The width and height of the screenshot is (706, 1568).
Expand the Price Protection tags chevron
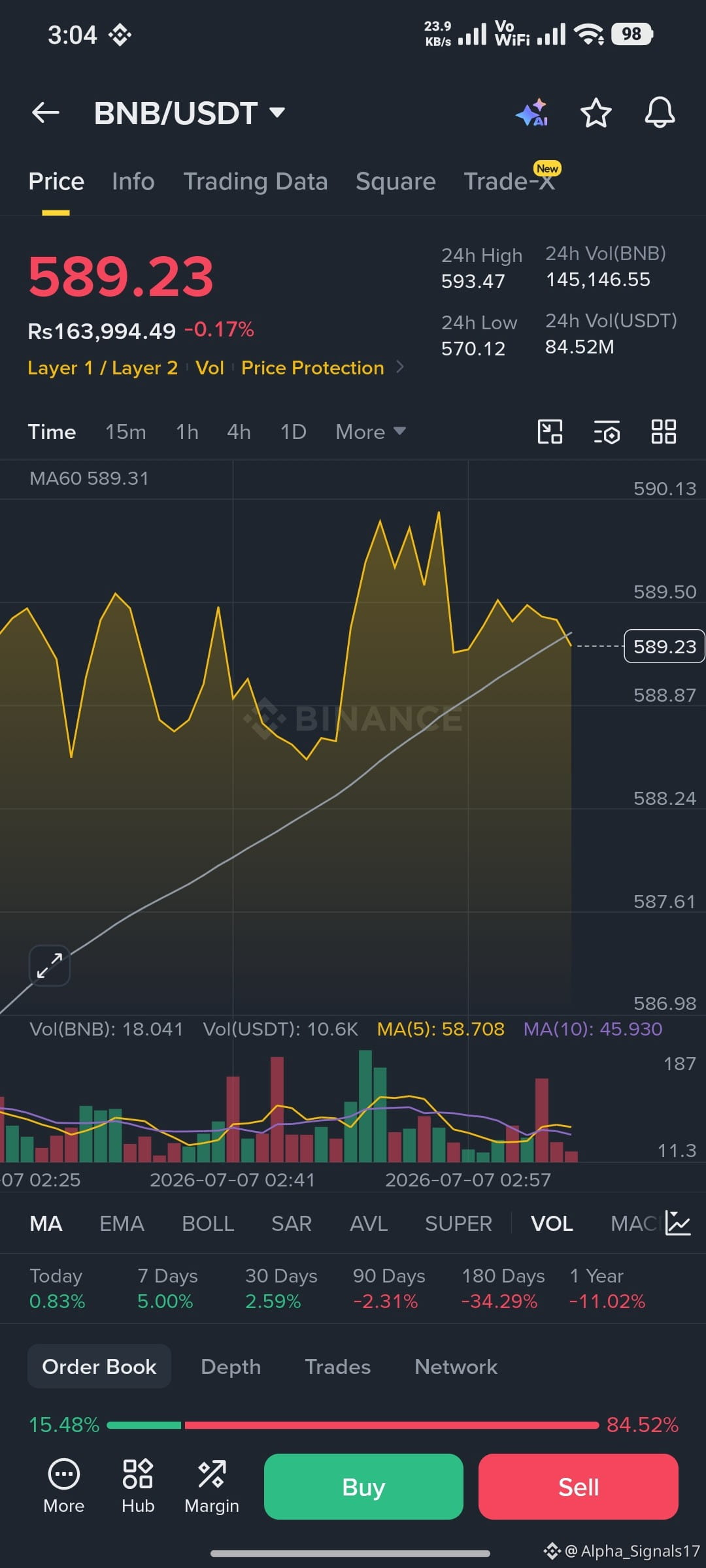[400, 367]
